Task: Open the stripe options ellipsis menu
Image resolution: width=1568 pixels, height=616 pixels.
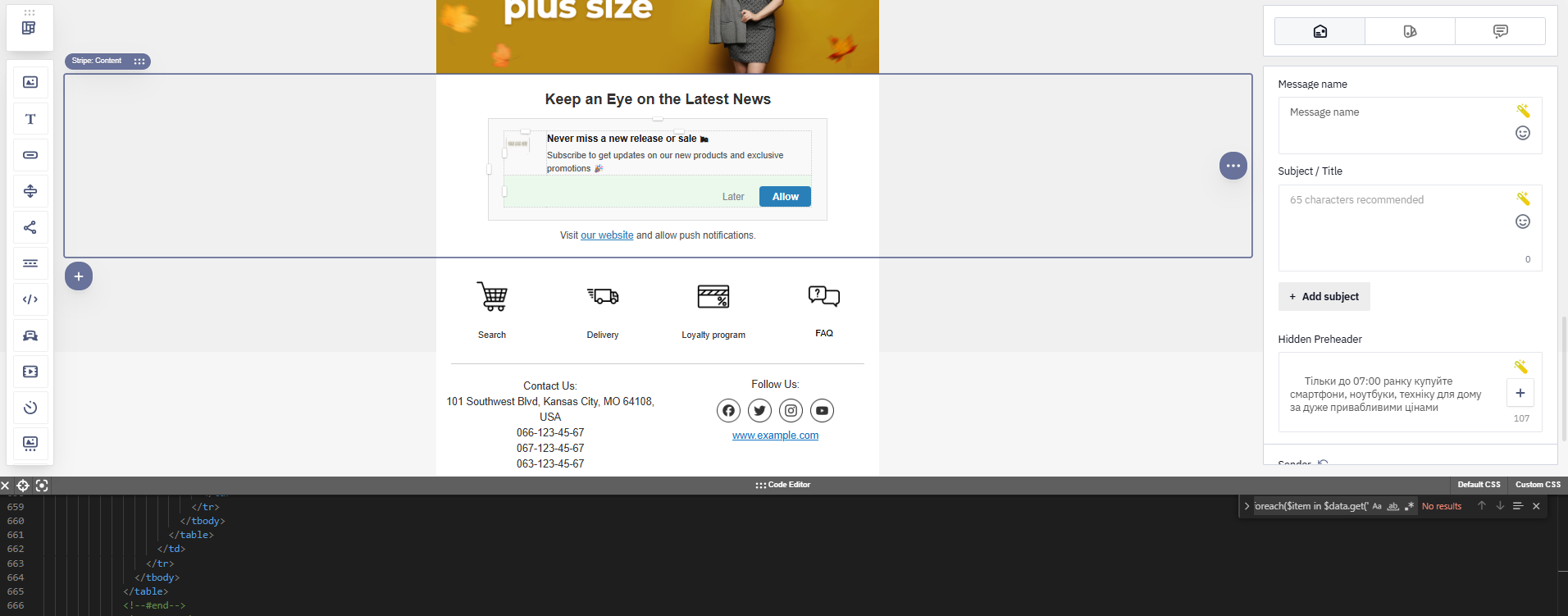Action: (x=1233, y=166)
